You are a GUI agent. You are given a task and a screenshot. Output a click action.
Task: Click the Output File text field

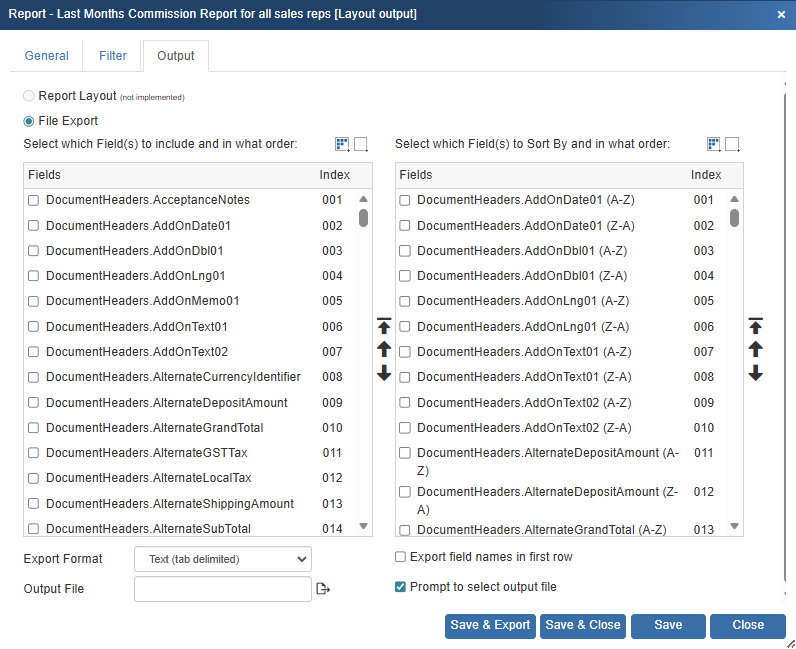pos(223,589)
